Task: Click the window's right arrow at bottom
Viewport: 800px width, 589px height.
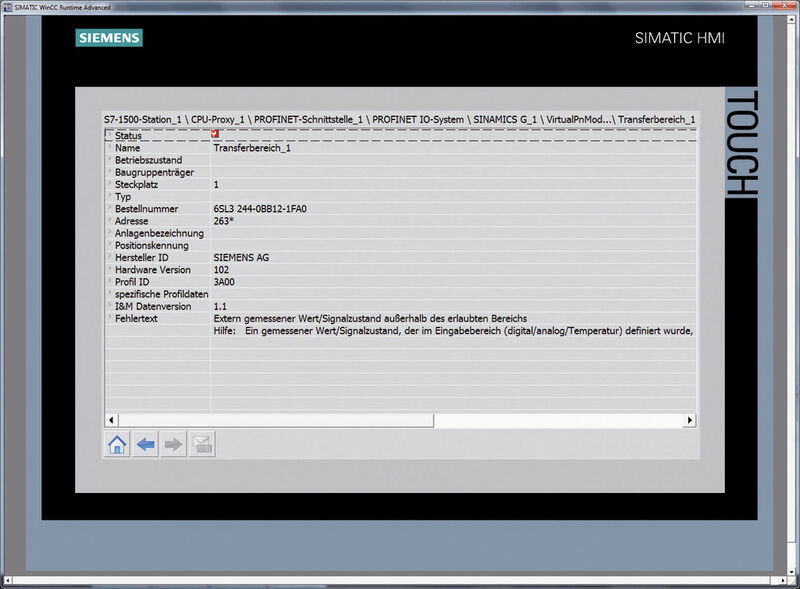Action: pyautogui.click(x=783, y=580)
